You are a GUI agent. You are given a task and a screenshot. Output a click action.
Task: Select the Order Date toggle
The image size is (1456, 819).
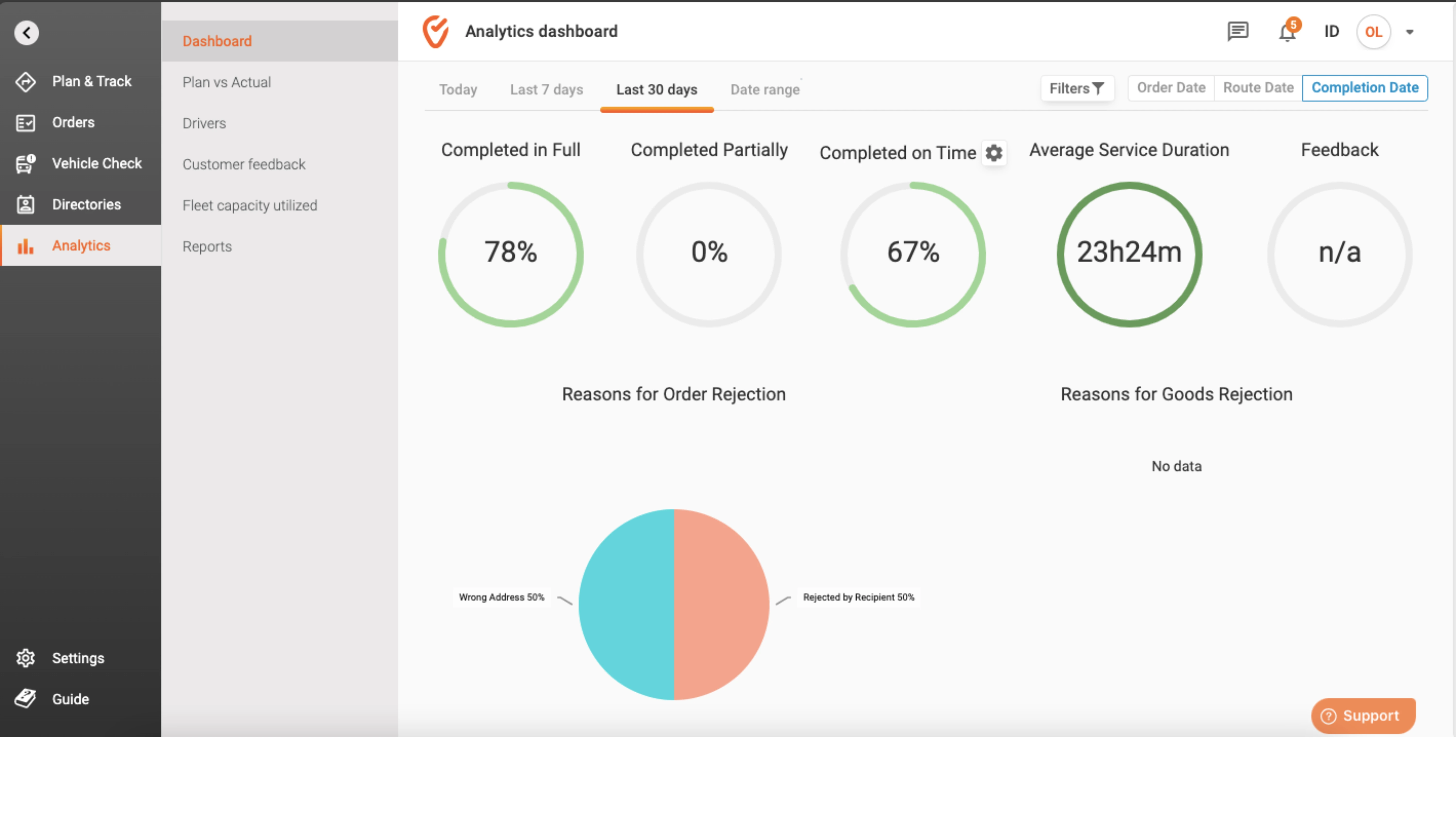[1171, 88]
